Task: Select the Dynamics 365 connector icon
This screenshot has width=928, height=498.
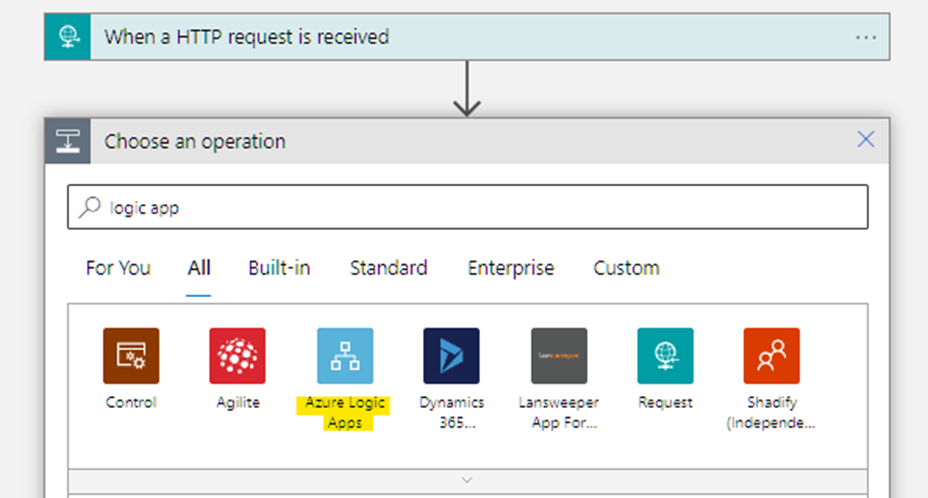Action: point(452,356)
